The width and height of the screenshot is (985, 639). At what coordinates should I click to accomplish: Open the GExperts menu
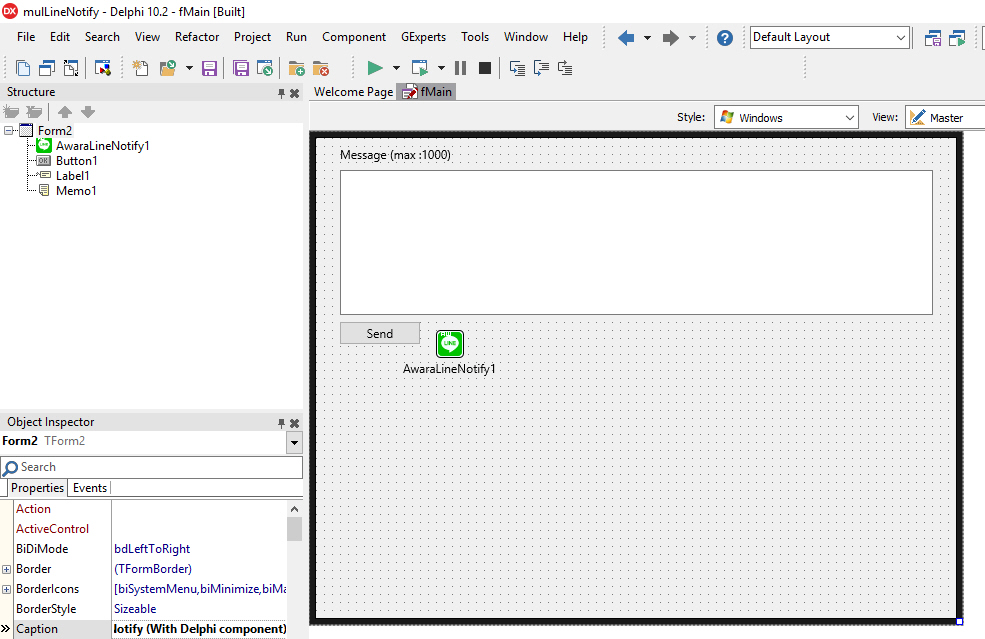click(423, 37)
